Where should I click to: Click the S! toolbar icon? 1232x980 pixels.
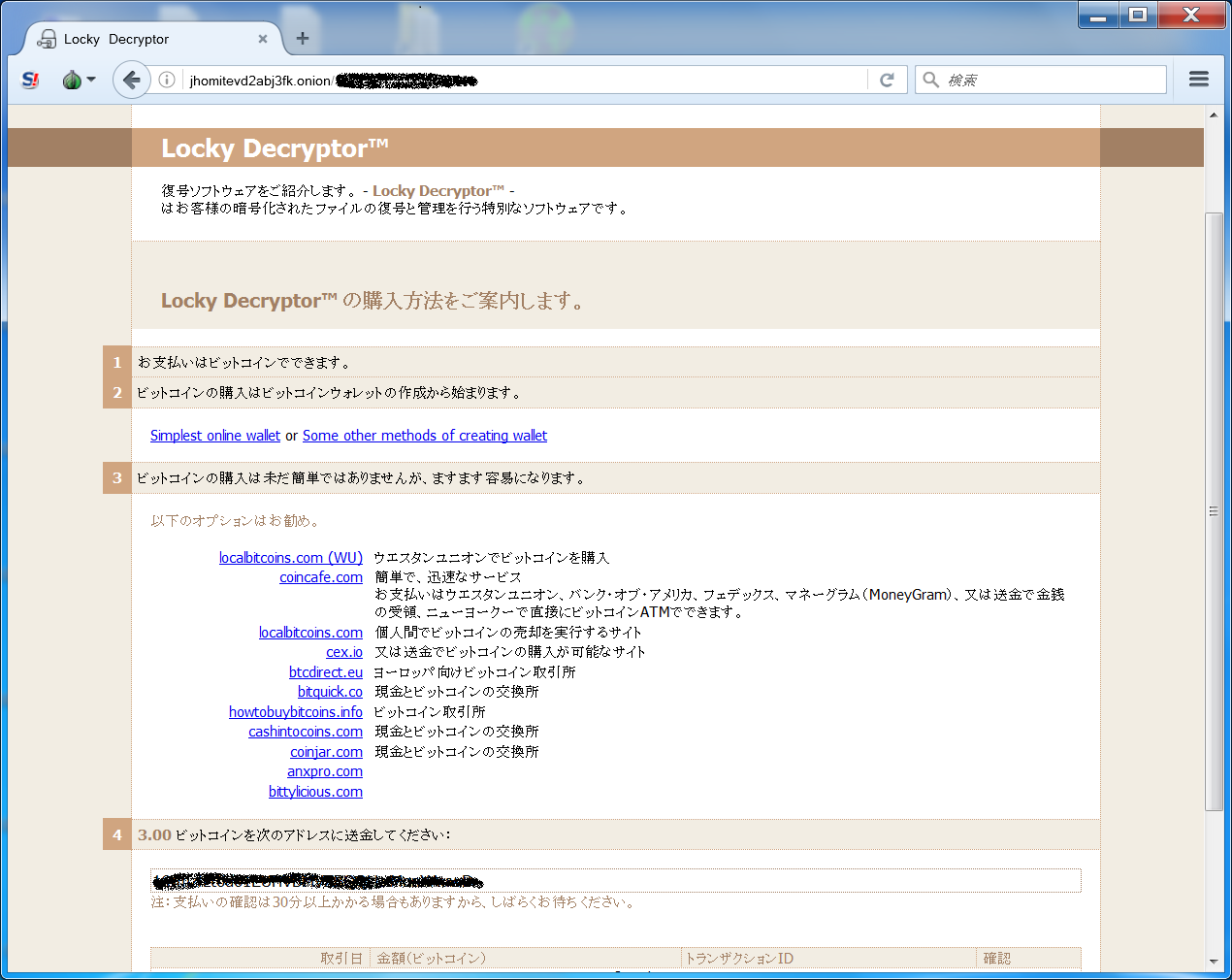point(30,80)
